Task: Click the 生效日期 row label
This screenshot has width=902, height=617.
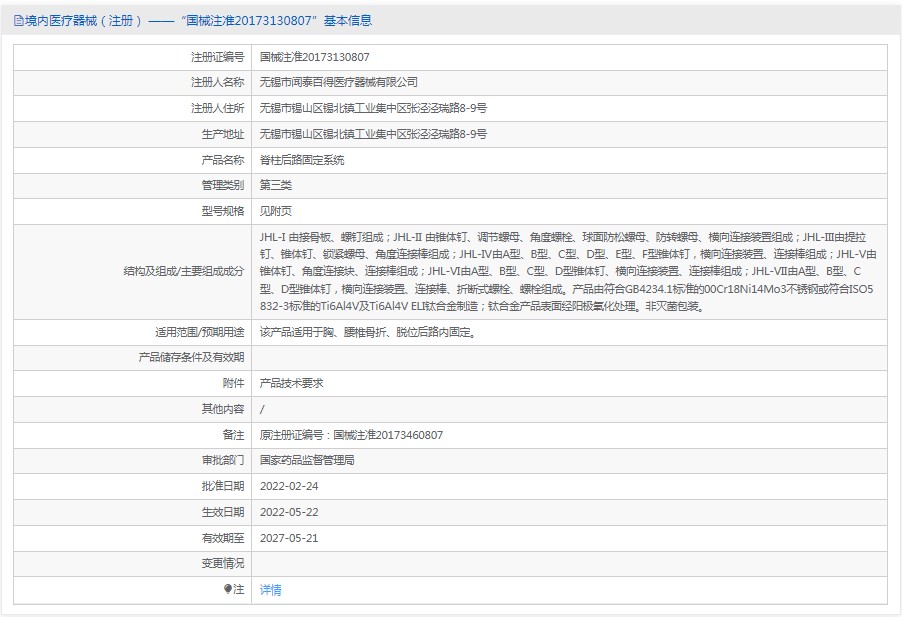Action: point(223,512)
